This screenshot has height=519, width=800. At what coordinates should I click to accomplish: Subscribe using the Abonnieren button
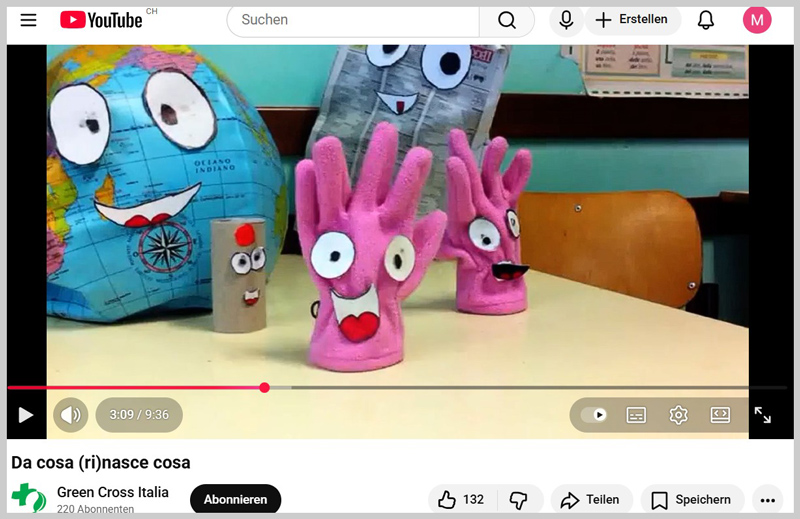[x=235, y=499]
